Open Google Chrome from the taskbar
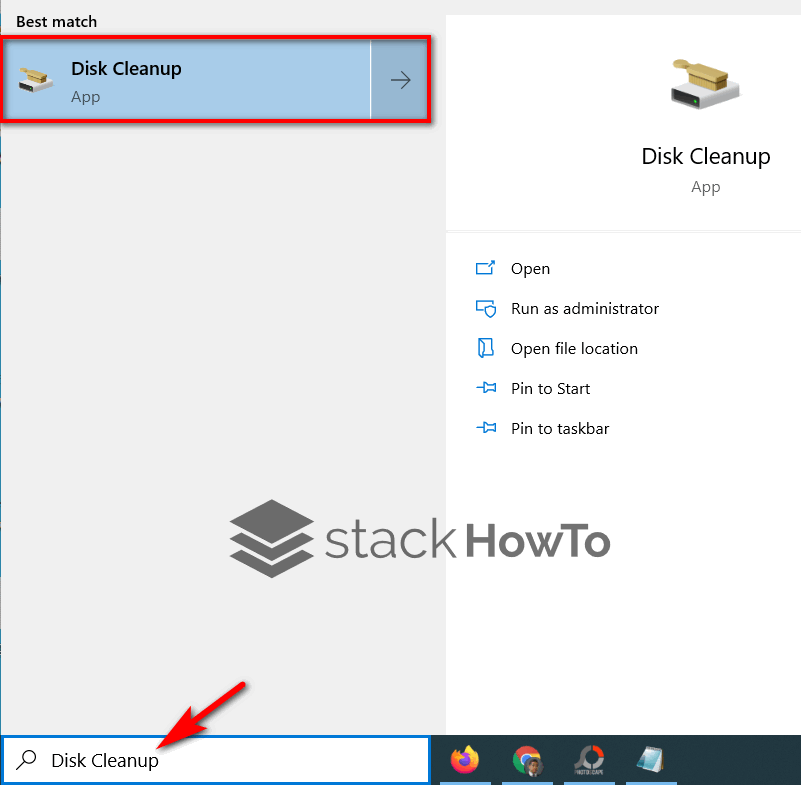The image size is (801, 785). tap(528, 758)
